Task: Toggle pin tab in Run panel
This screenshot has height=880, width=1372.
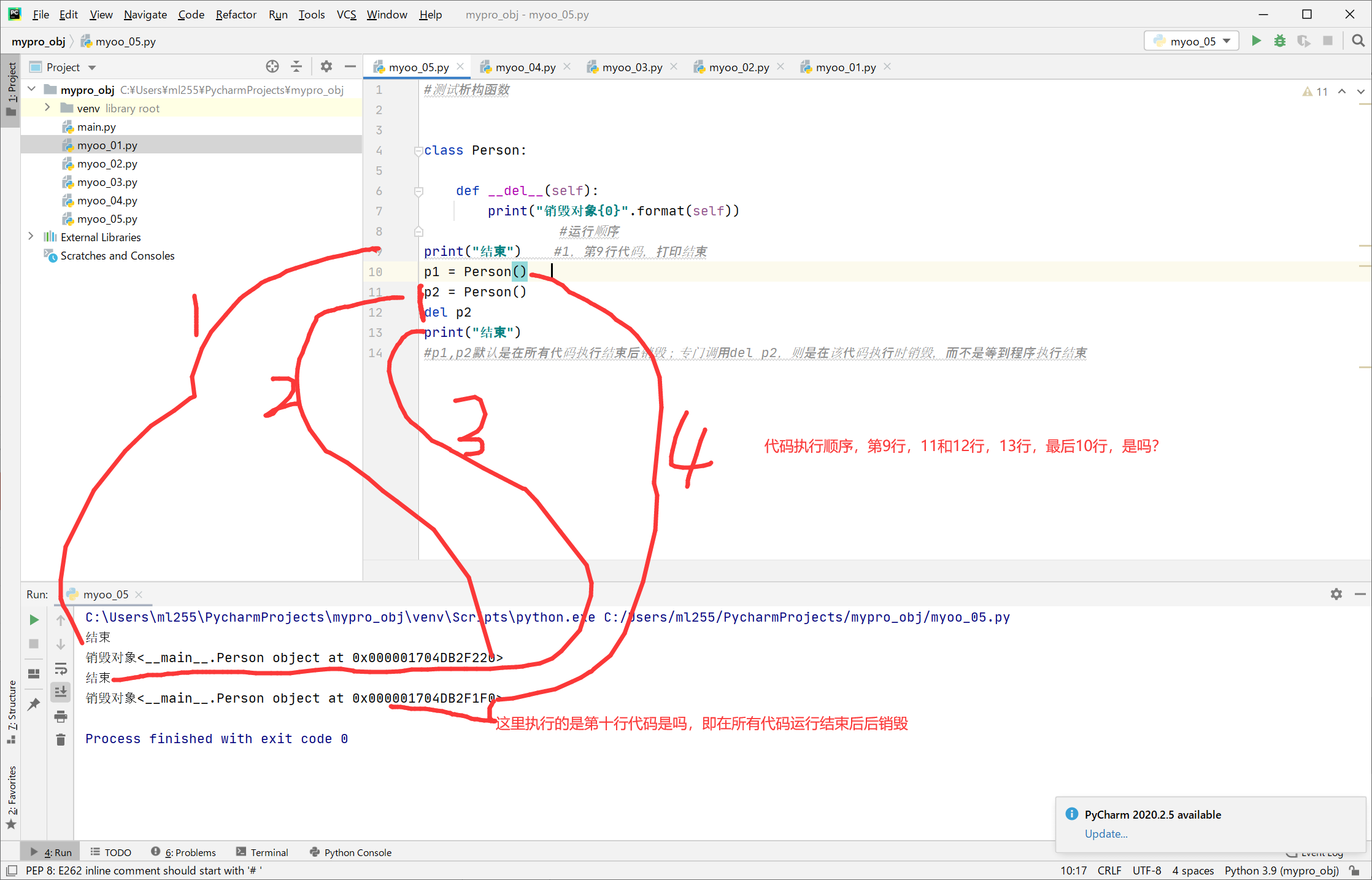Action: click(34, 704)
